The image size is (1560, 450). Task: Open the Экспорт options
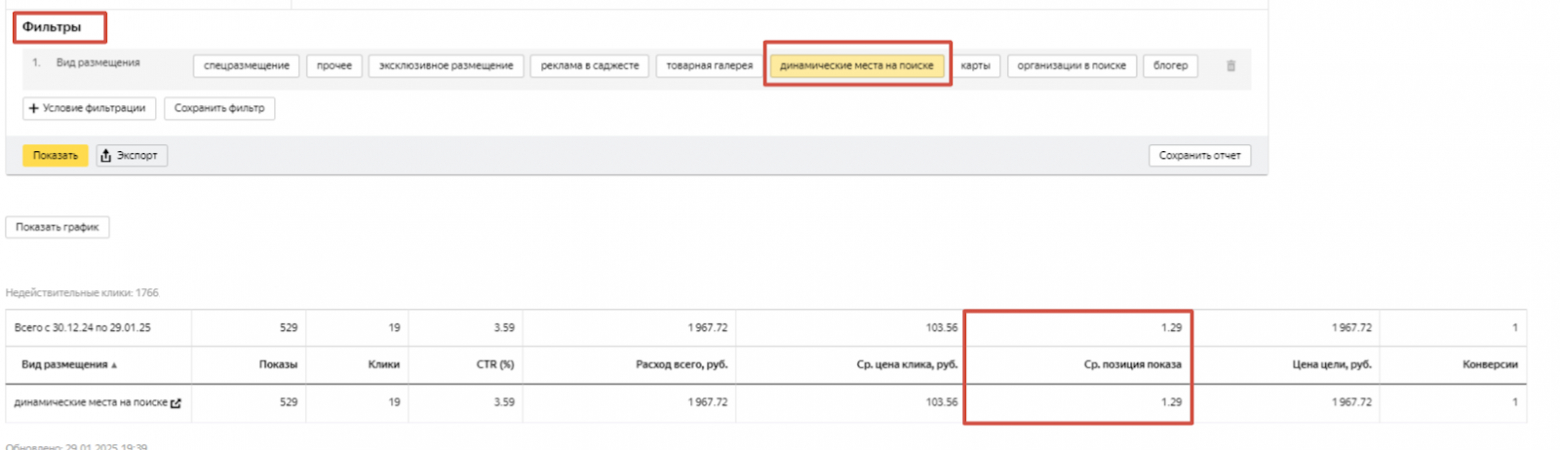pos(132,156)
